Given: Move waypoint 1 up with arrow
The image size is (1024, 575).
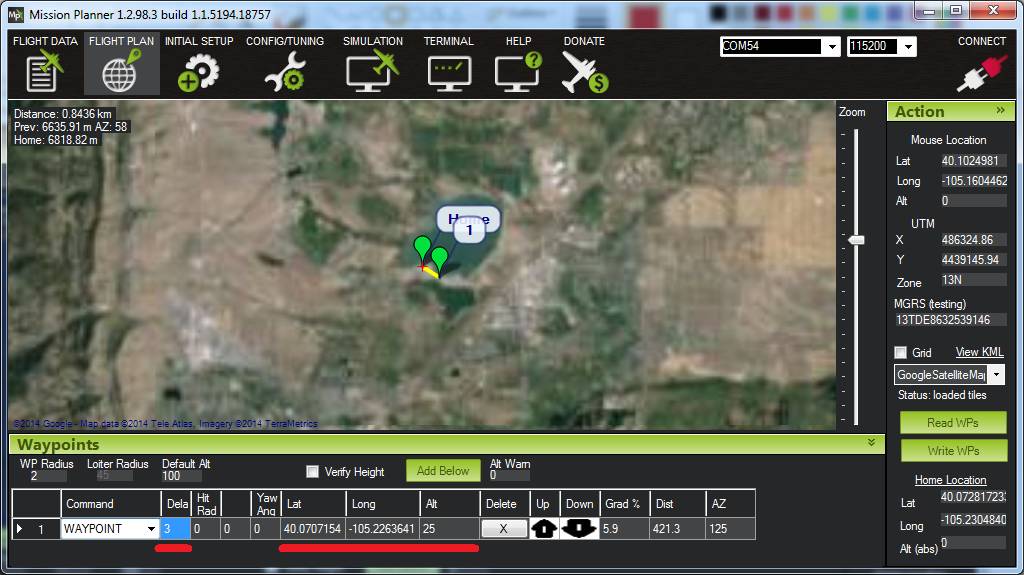Looking at the screenshot, I should (543, 529).
